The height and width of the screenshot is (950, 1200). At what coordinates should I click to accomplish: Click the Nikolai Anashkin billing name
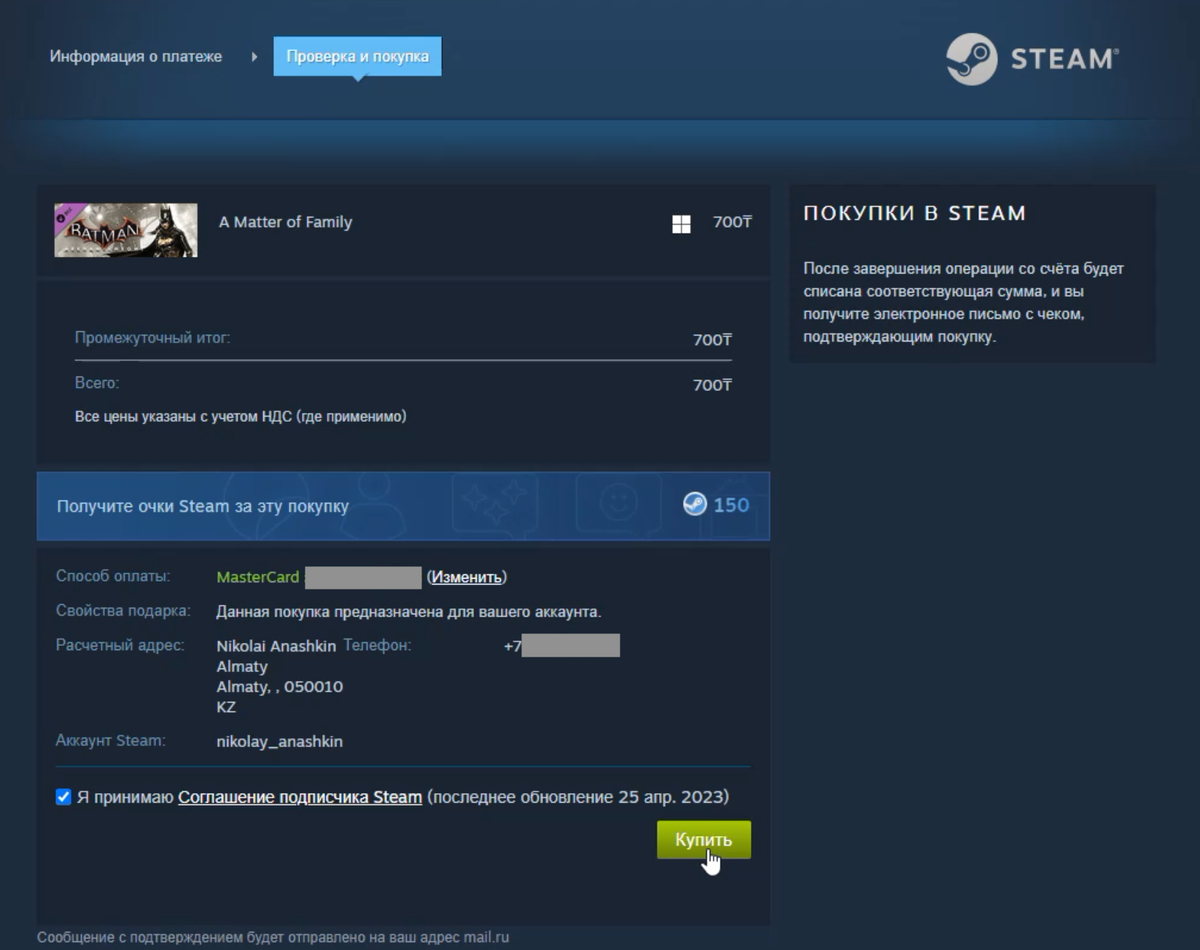pyautogui.click(x=276, y=646)
